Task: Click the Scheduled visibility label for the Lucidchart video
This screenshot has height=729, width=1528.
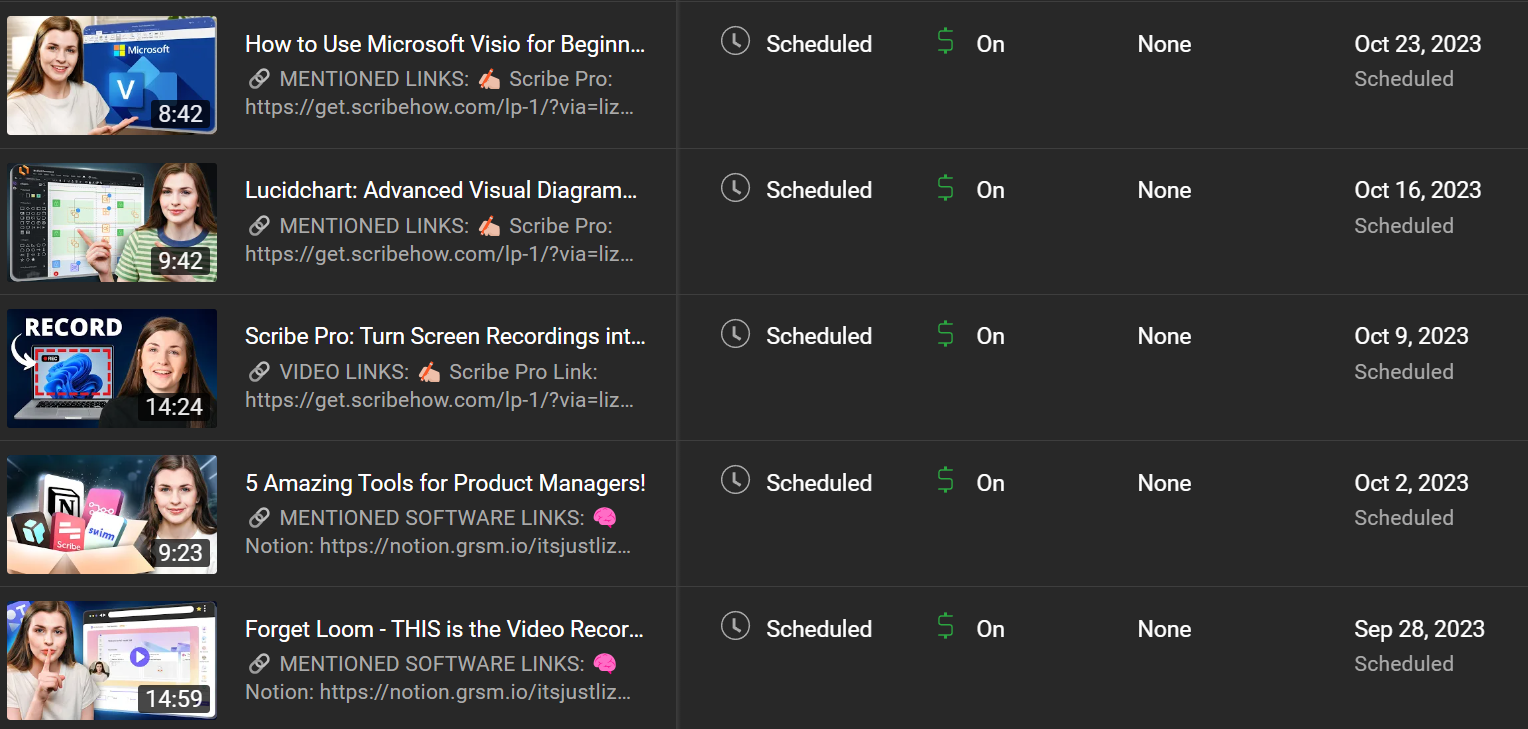Action: pyautogui.click(x=819, y=190)
